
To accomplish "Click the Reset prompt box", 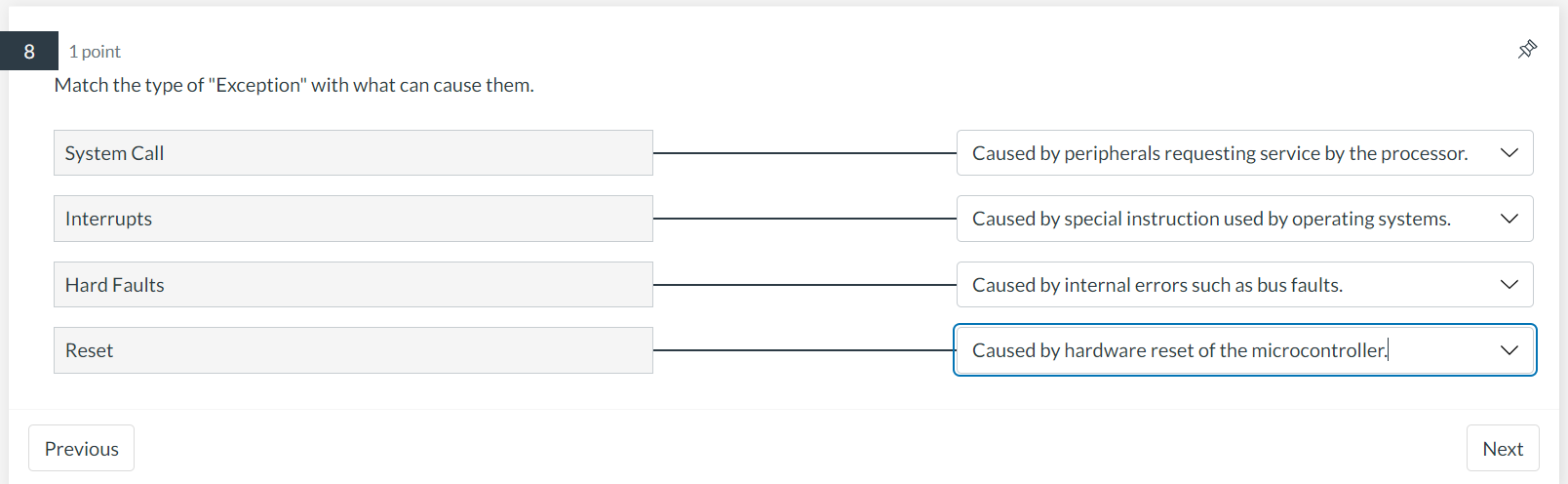I will click(x=353, y=350).
